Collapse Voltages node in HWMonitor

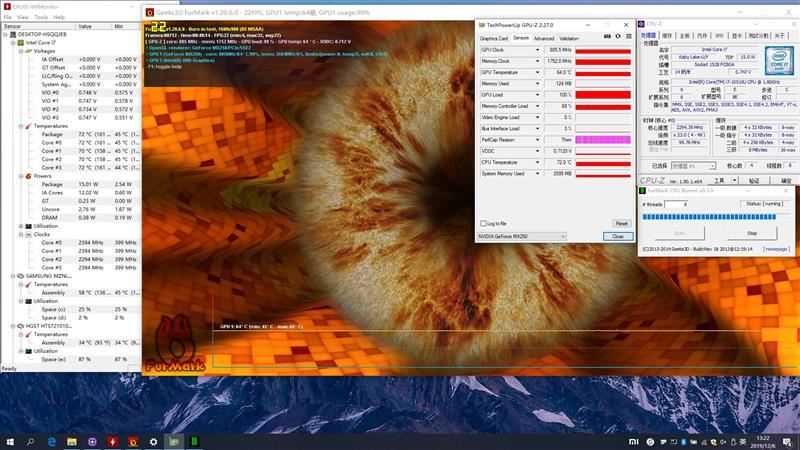(21, 51)
